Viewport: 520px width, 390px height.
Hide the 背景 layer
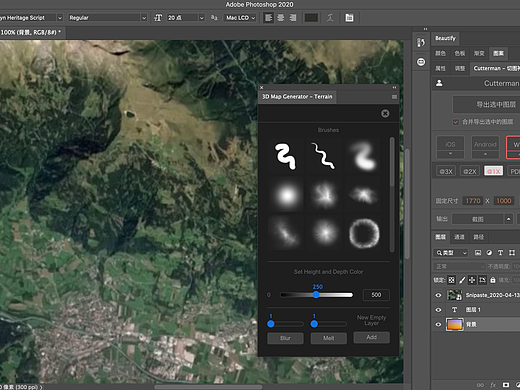click(x=438, y=325)
